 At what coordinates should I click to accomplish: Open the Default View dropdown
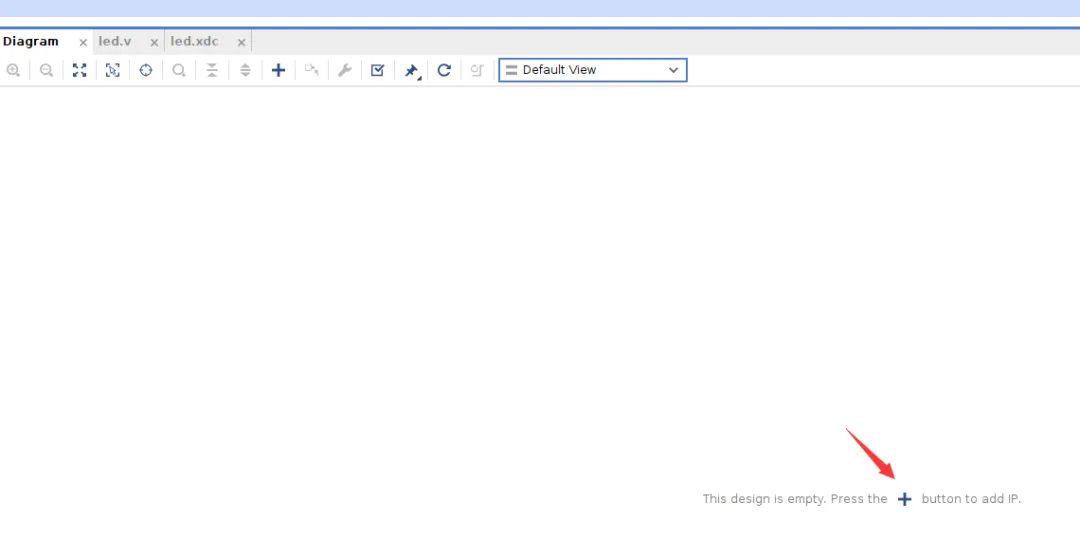point(592,70)
